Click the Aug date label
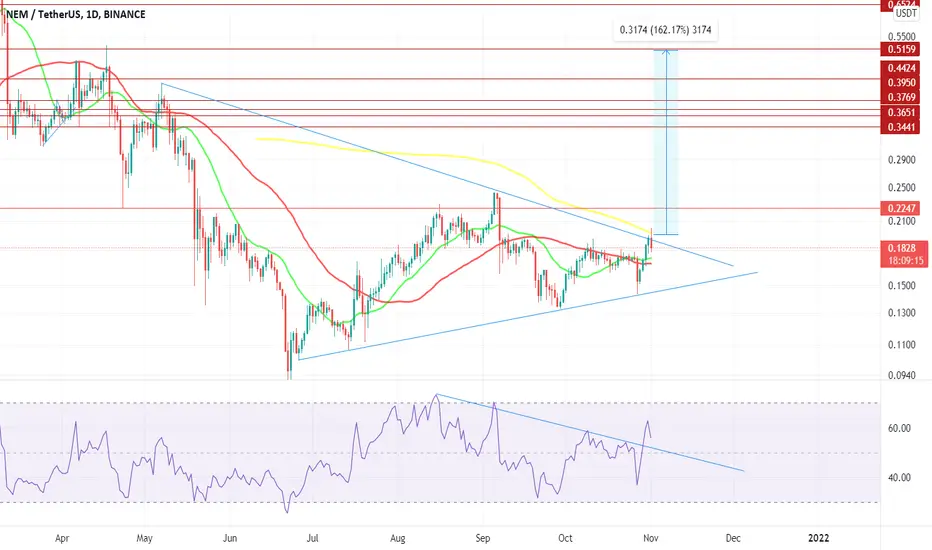932x550 pixels. coord(398,539)
